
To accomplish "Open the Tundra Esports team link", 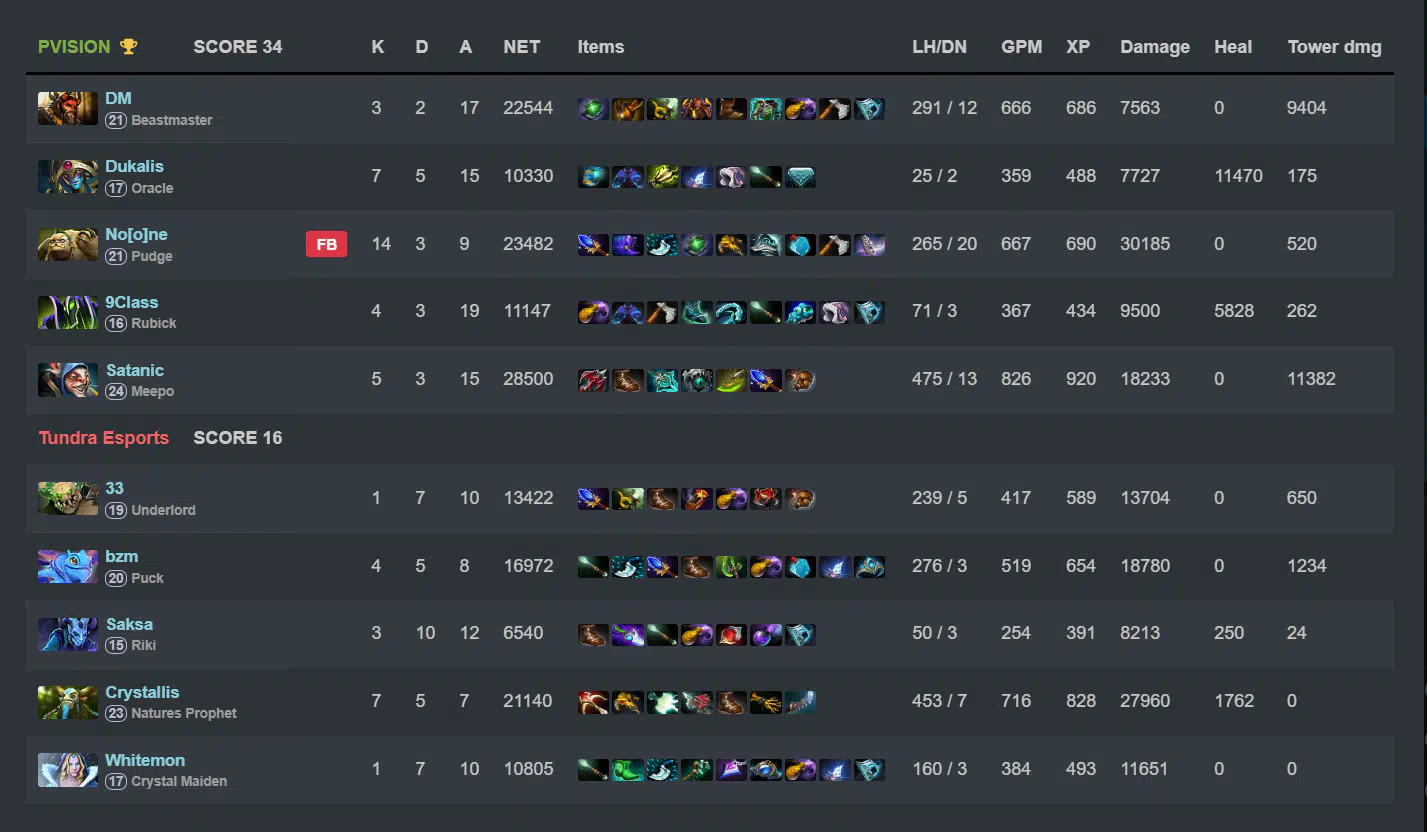I will click(x=104, y=438).
